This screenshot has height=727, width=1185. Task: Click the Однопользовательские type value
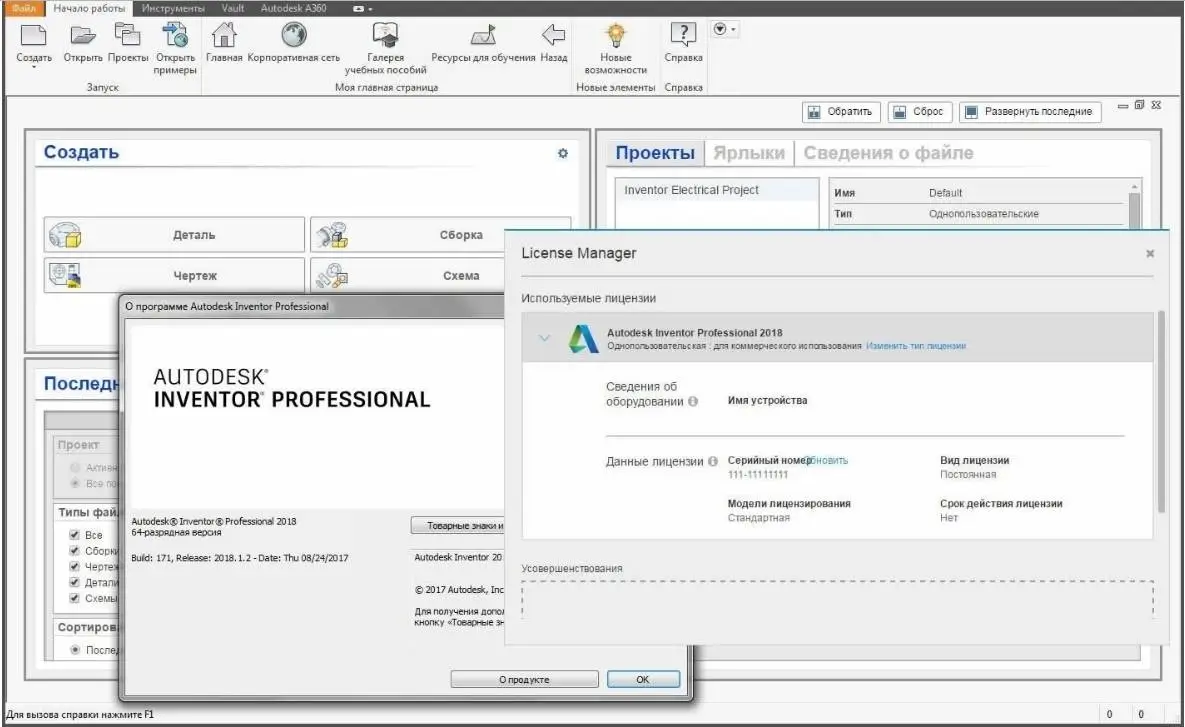tap(983, 214)
